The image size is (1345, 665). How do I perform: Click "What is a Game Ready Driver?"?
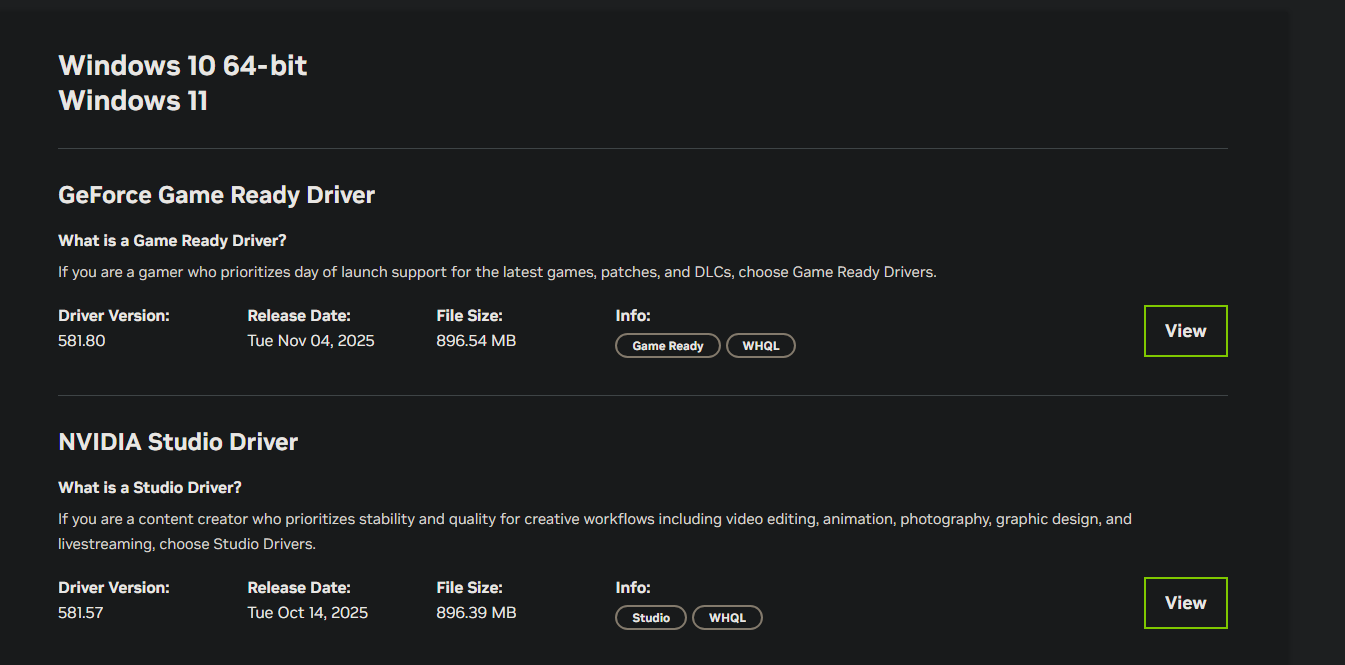coord(172,241)
